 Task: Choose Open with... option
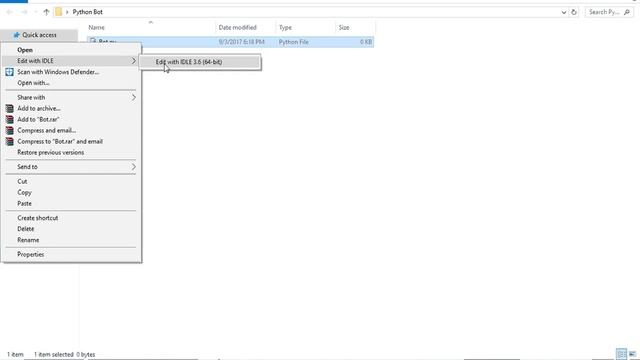point(33,83)
